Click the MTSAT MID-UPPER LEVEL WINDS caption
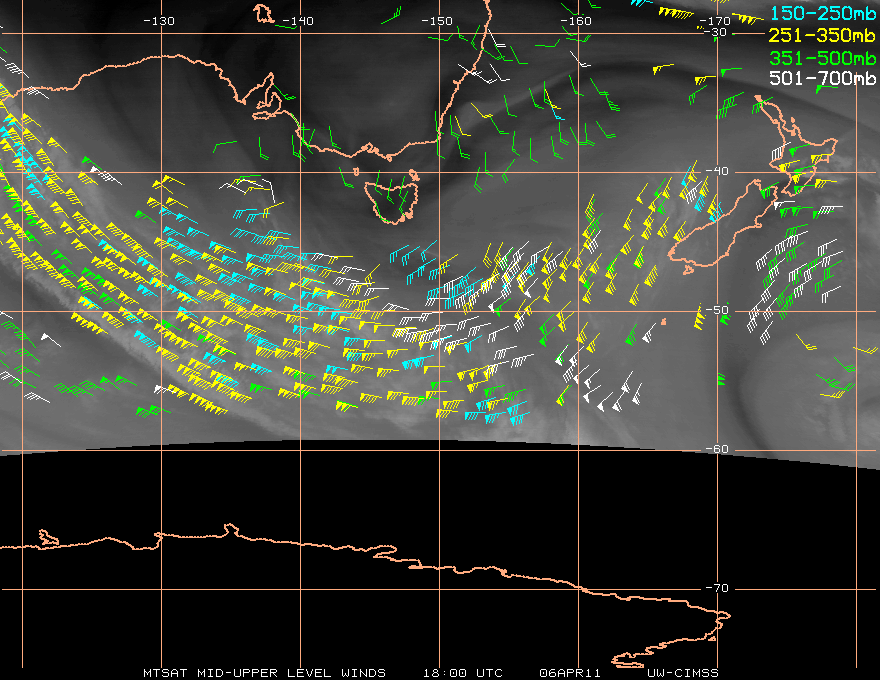The image size is (880, 680). point(264,673)
